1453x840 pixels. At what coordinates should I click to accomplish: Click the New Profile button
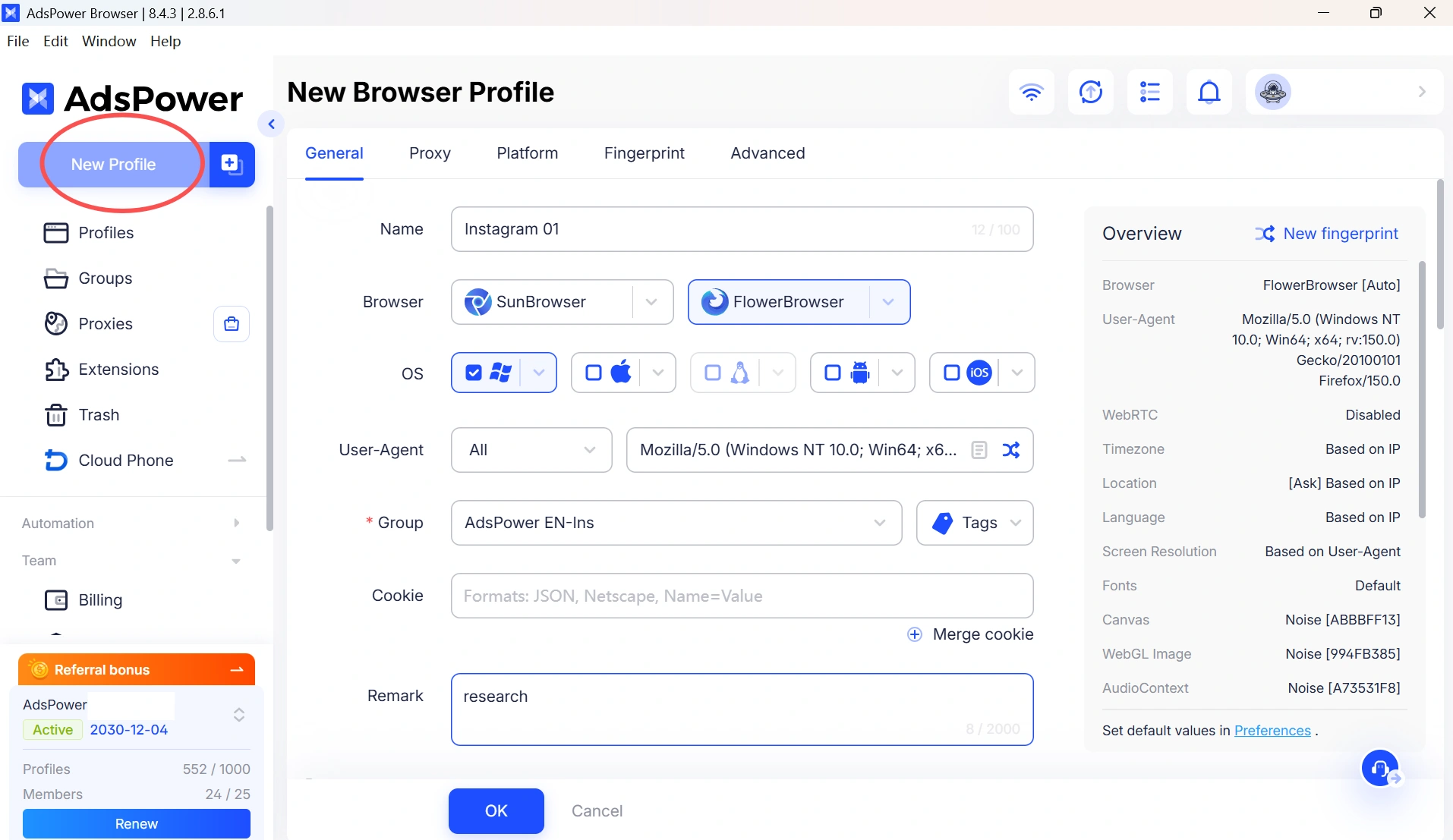(114, 164)
